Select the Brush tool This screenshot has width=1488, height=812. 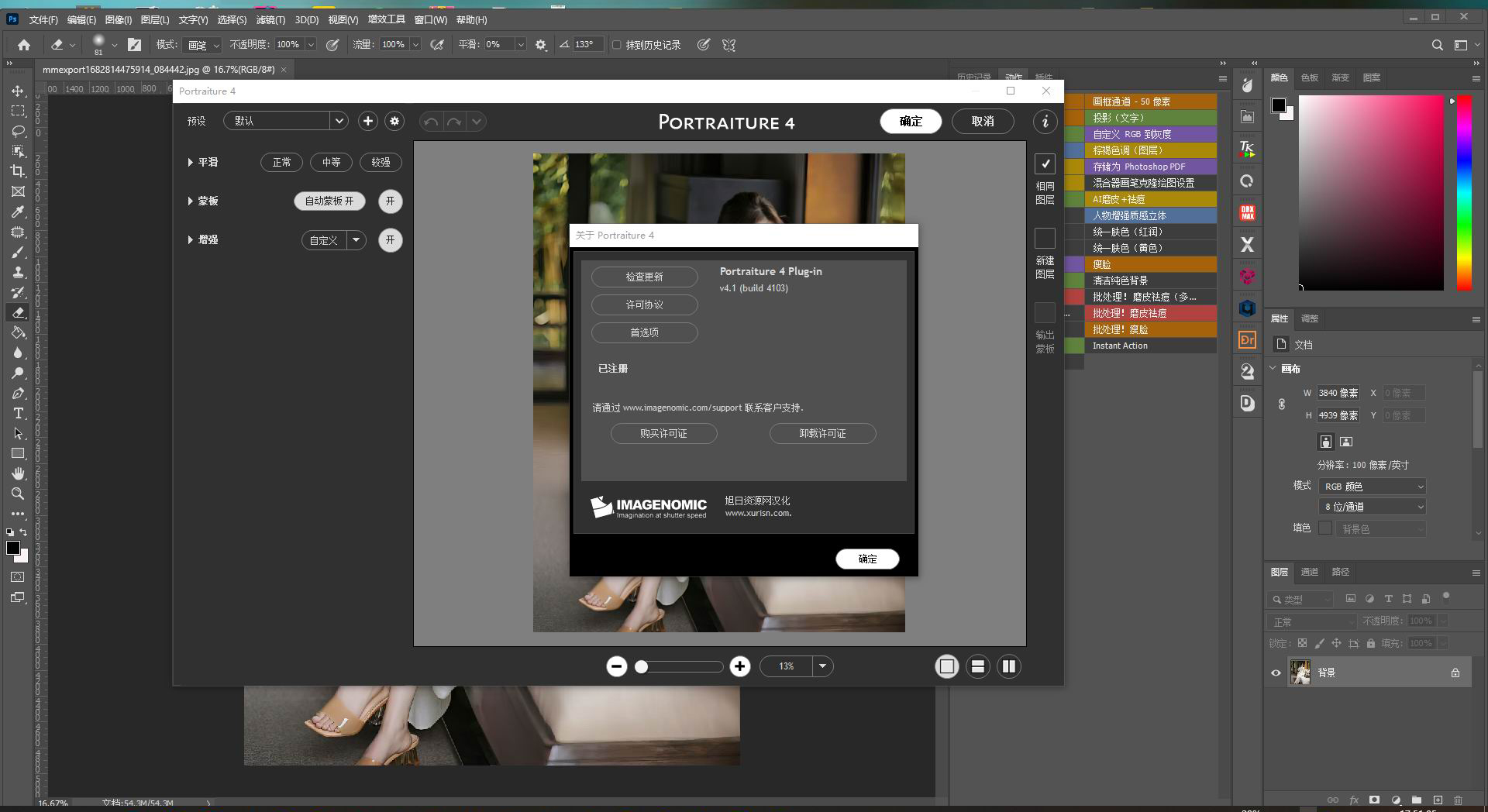pos(18,252)
